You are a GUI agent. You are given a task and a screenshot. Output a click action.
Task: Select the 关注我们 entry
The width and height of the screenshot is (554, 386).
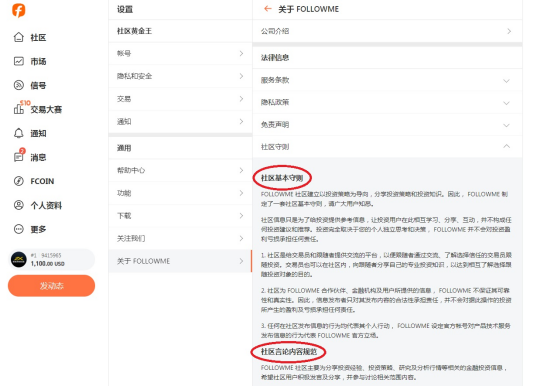pos(131,238)
